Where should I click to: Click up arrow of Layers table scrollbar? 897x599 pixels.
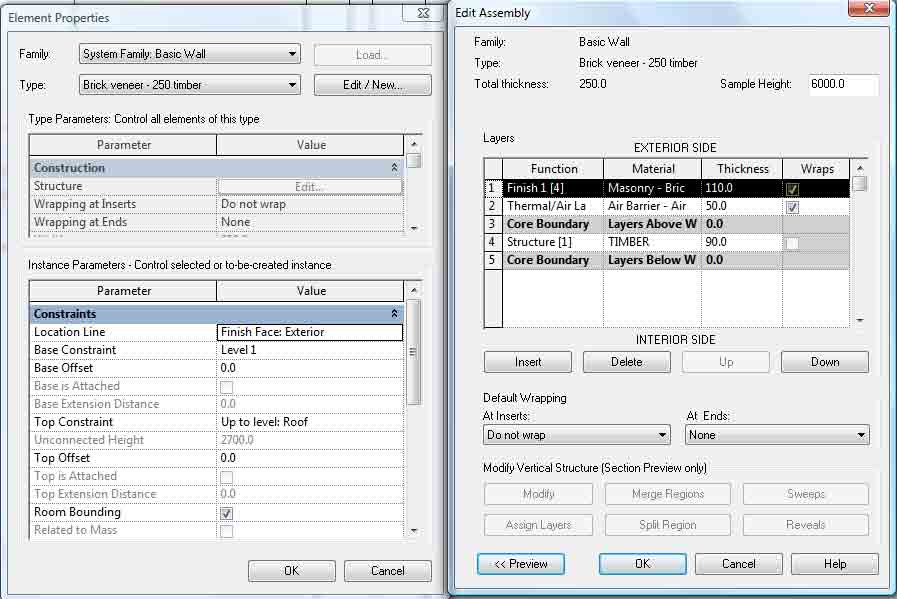[860, 168]
